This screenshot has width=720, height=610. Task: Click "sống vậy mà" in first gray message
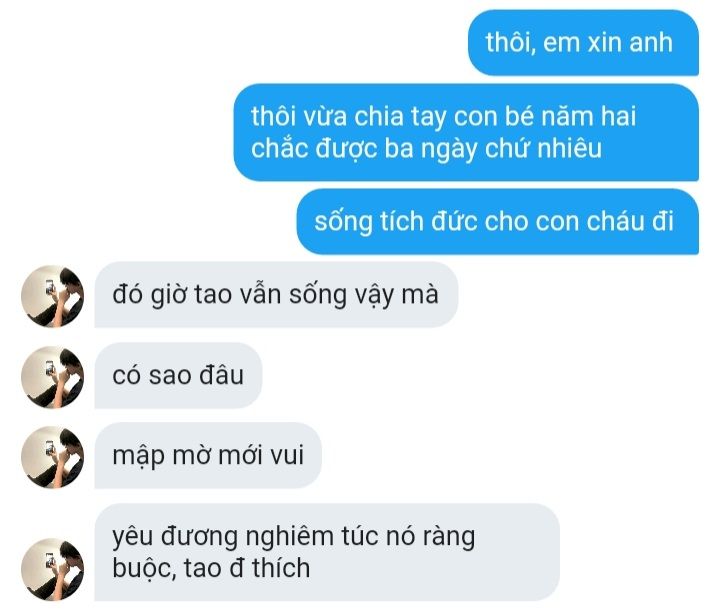pos(364,295)
